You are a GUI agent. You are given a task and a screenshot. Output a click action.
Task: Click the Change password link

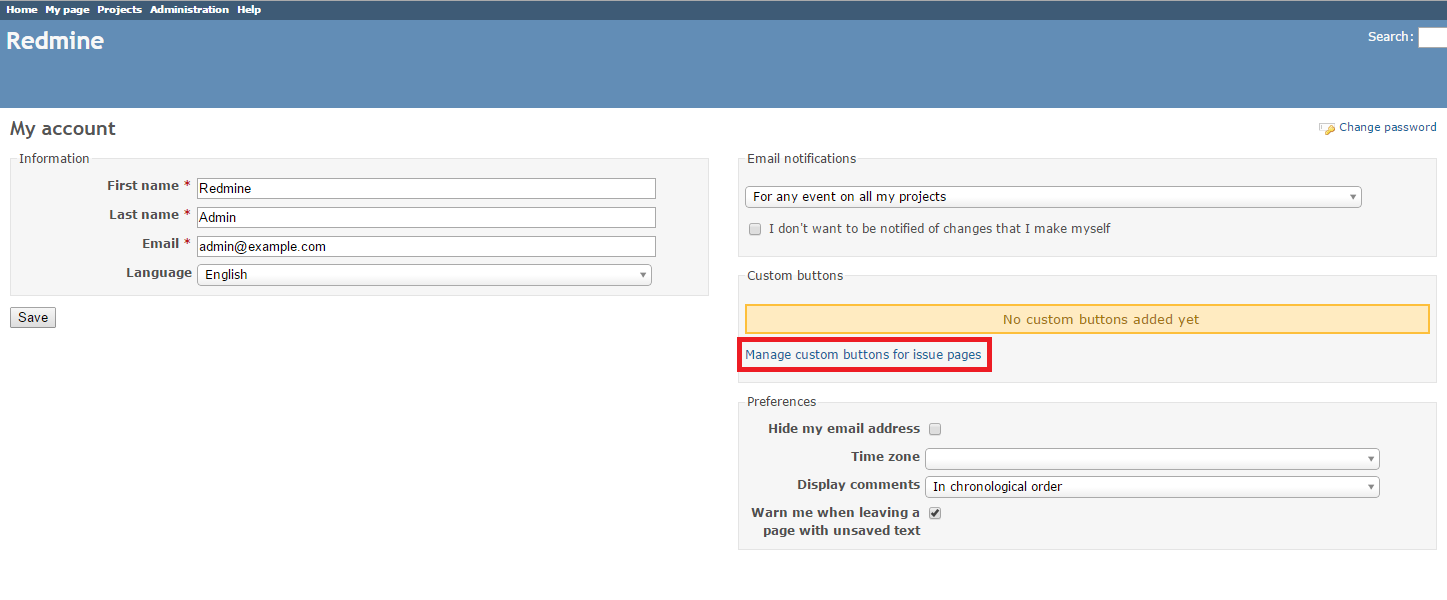tap(1388, 127)
